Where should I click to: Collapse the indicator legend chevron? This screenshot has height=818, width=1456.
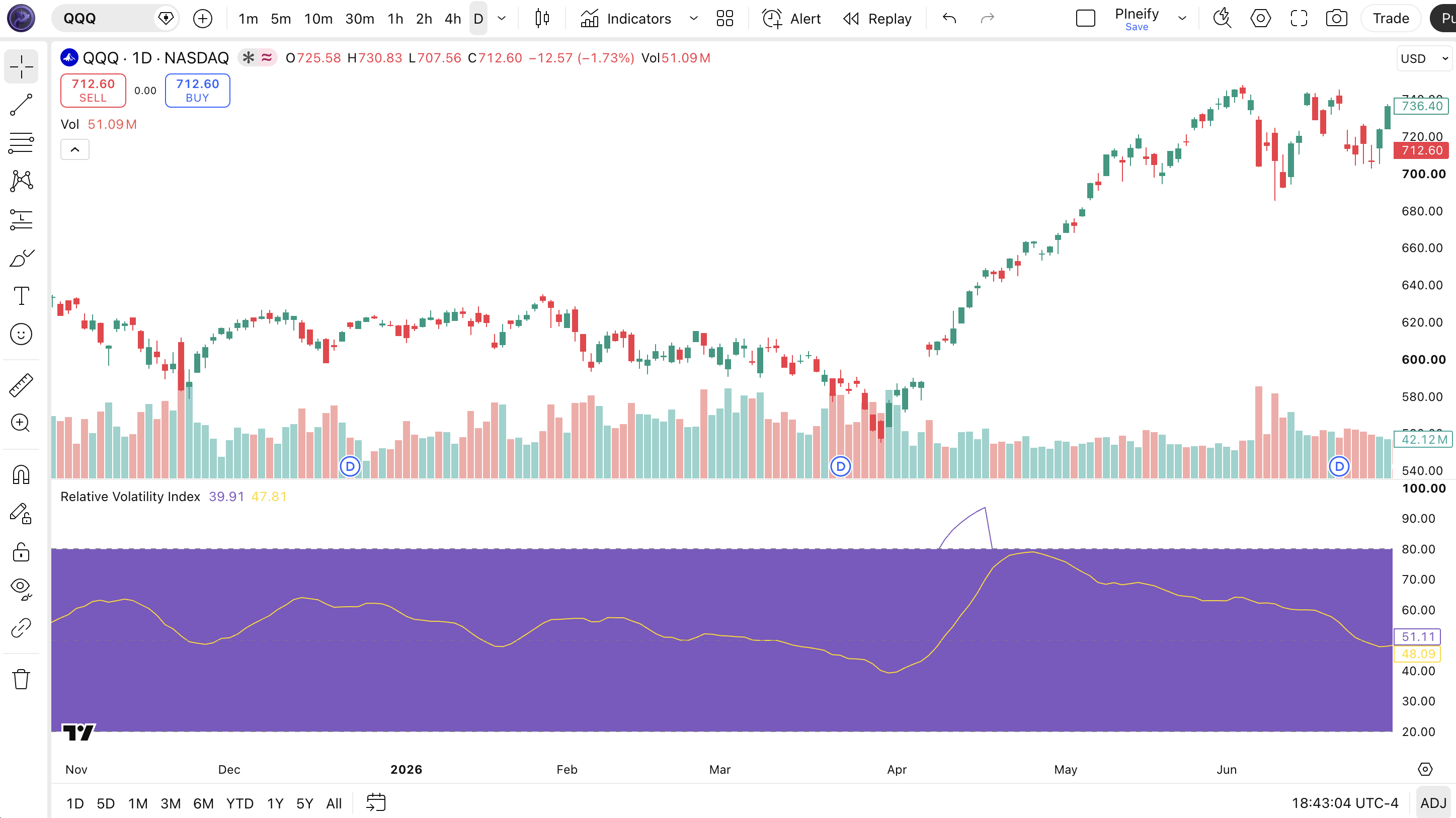click(74, 150)
